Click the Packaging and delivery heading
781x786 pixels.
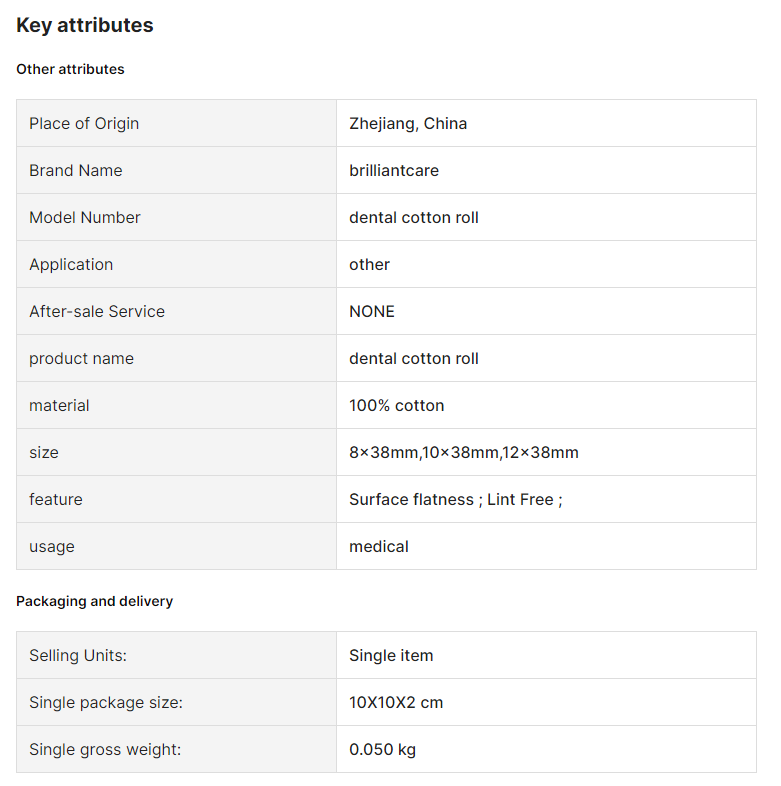pyautogui.click(x=95, y=601)
